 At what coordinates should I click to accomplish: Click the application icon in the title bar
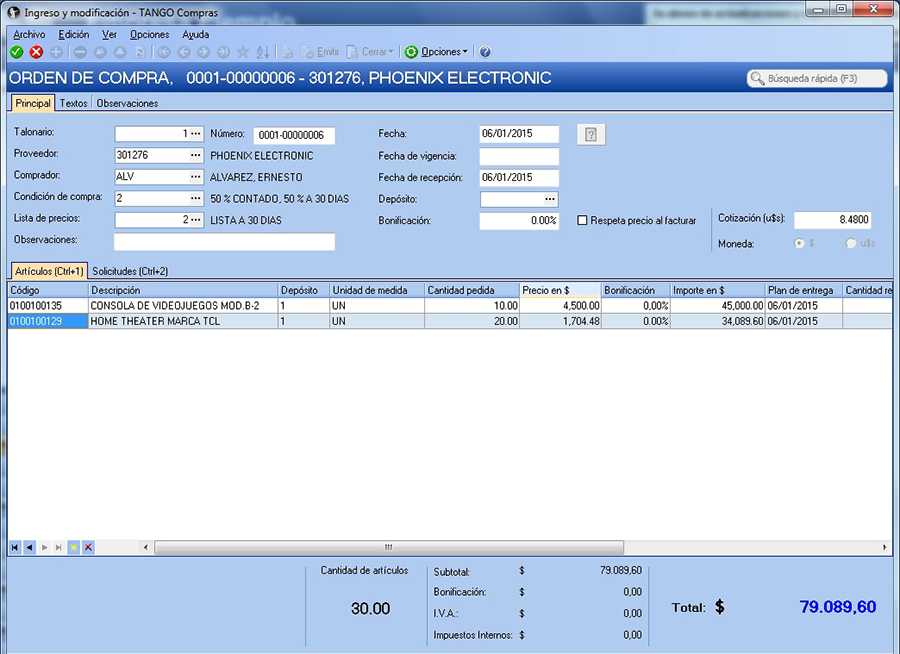click(14, 12)
